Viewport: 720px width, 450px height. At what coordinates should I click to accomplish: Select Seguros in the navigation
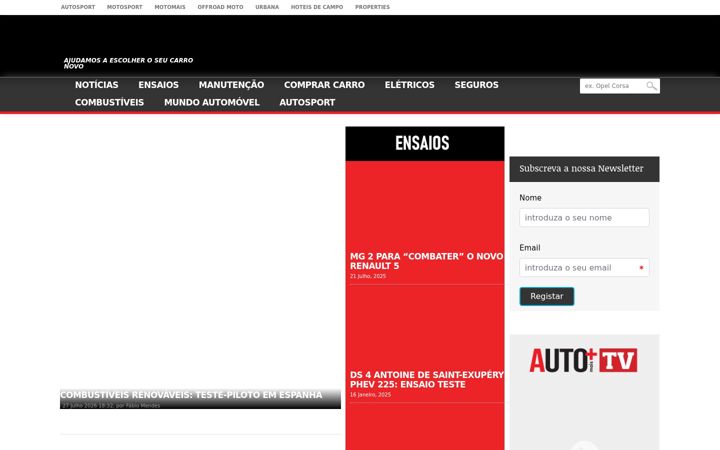tap(477, 85)
